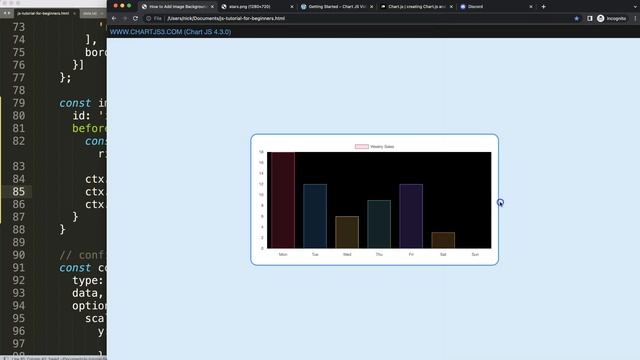Place cursor on 'const' at line 79

pos(75,103)
